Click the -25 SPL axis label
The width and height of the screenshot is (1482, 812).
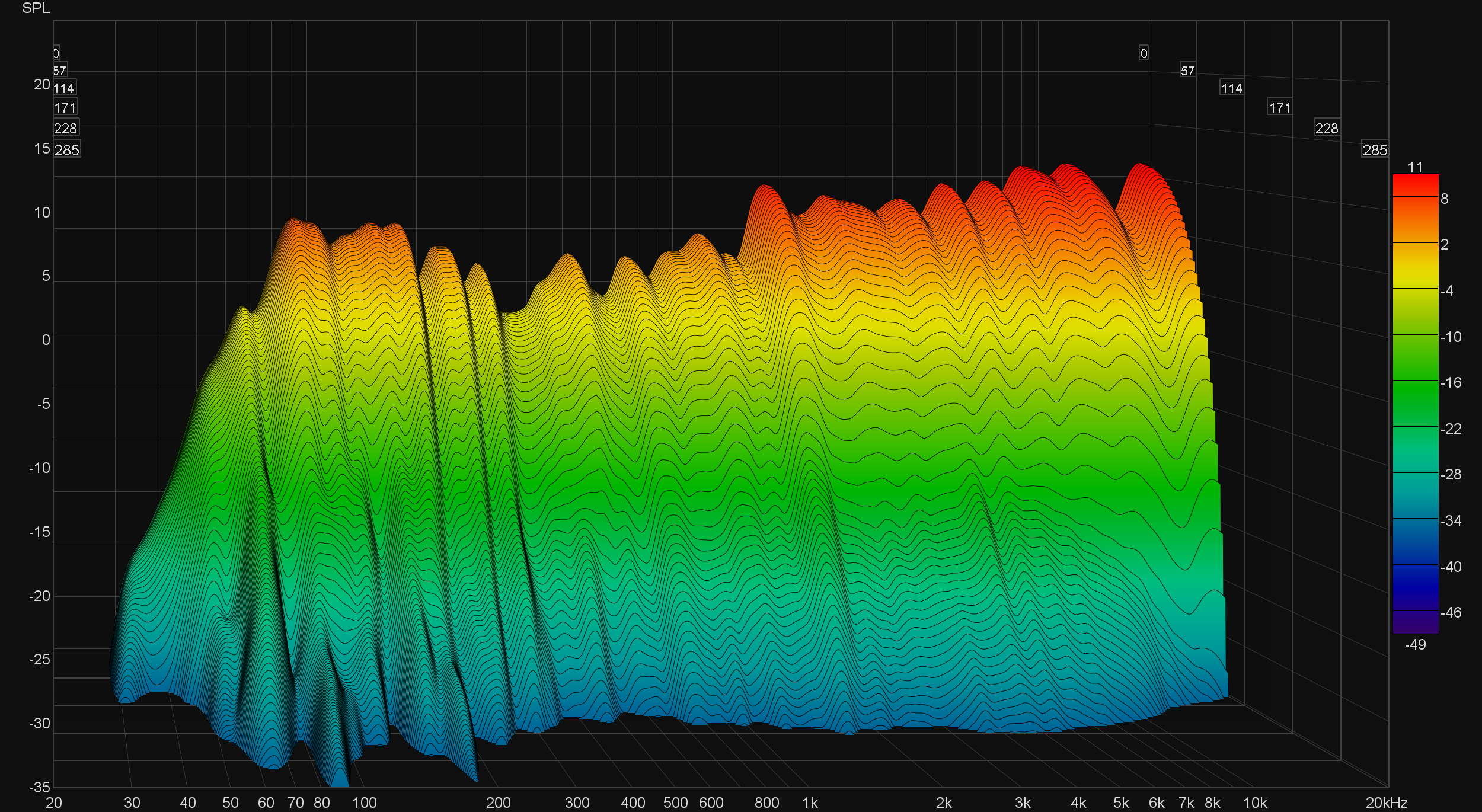click(x=40, y=659)
